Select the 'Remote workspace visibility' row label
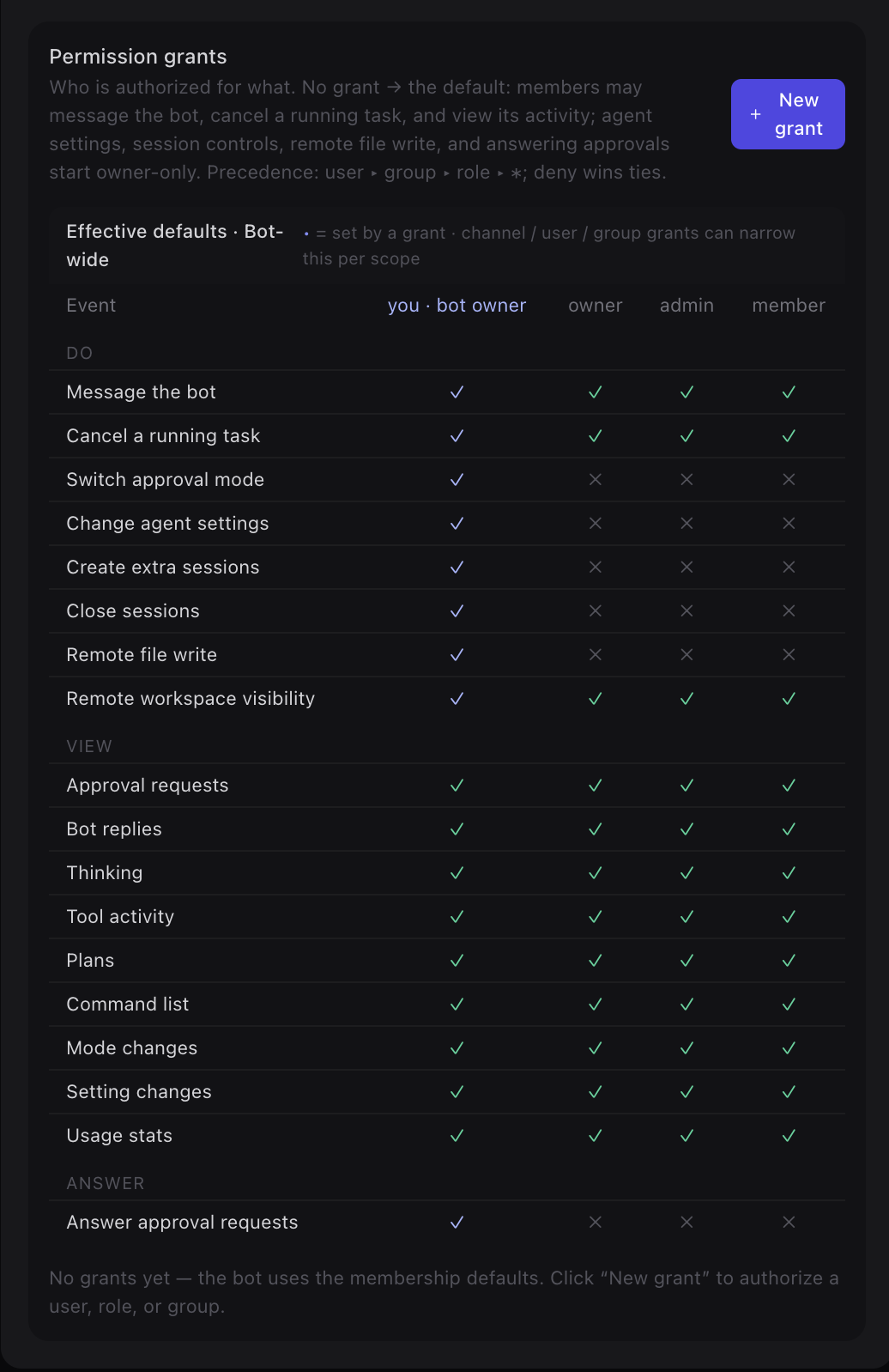Screen dimensions: 889x1372 190,699
